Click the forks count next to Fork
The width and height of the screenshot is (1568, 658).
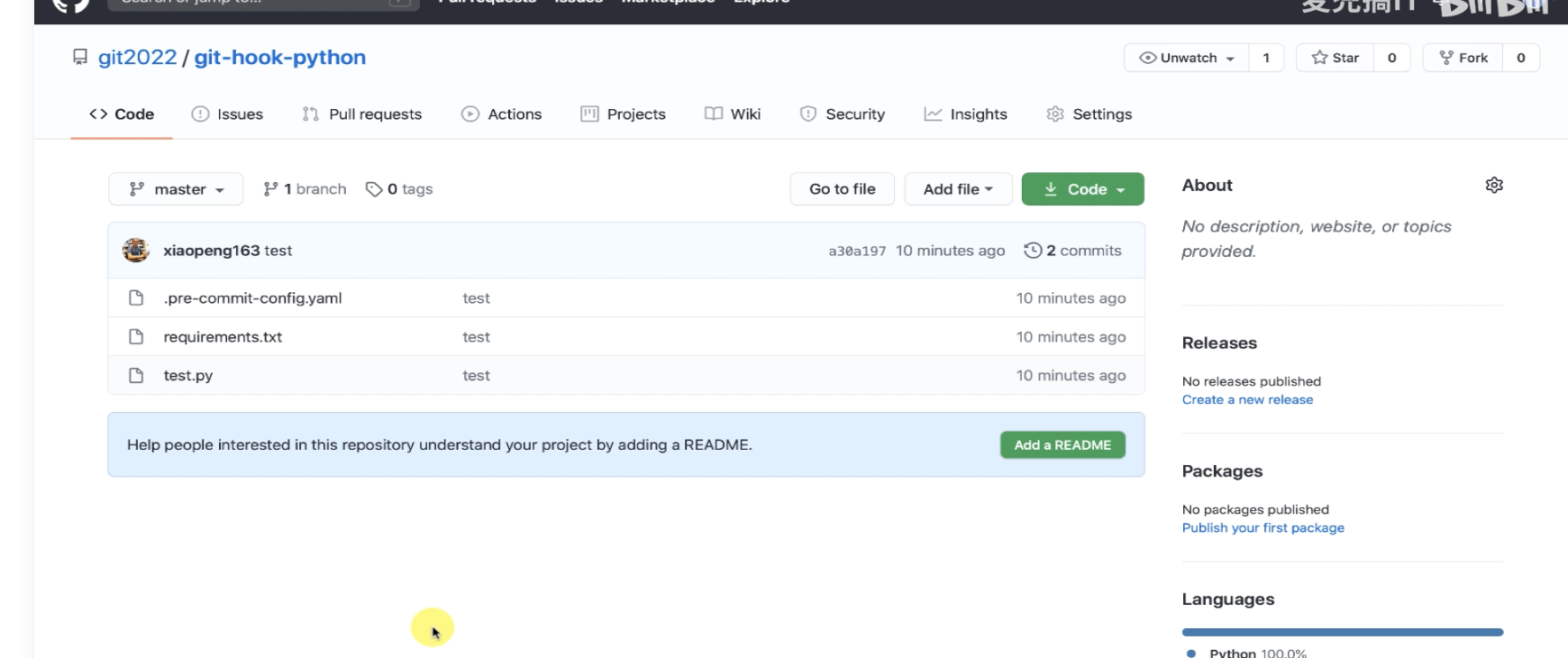(x=1521, y=58)
